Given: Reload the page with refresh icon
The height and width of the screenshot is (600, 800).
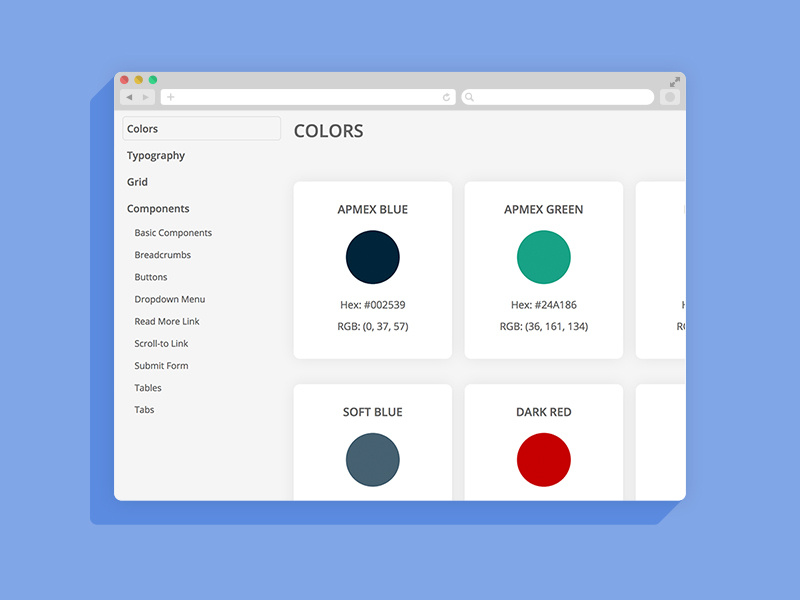Looking at the screenshot, I should [446, 97].
